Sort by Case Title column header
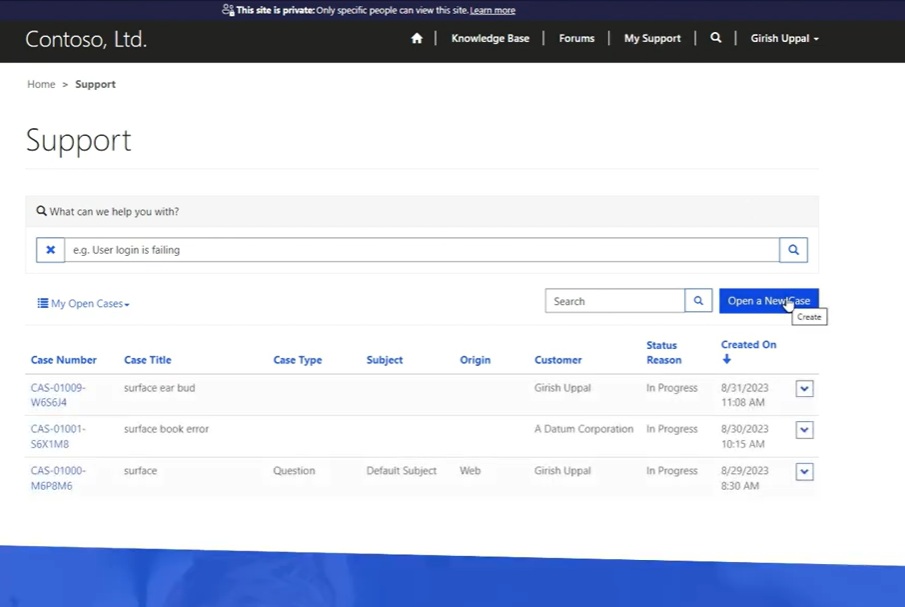The height and width of the screenshot is (607, 905). [148, 360]
